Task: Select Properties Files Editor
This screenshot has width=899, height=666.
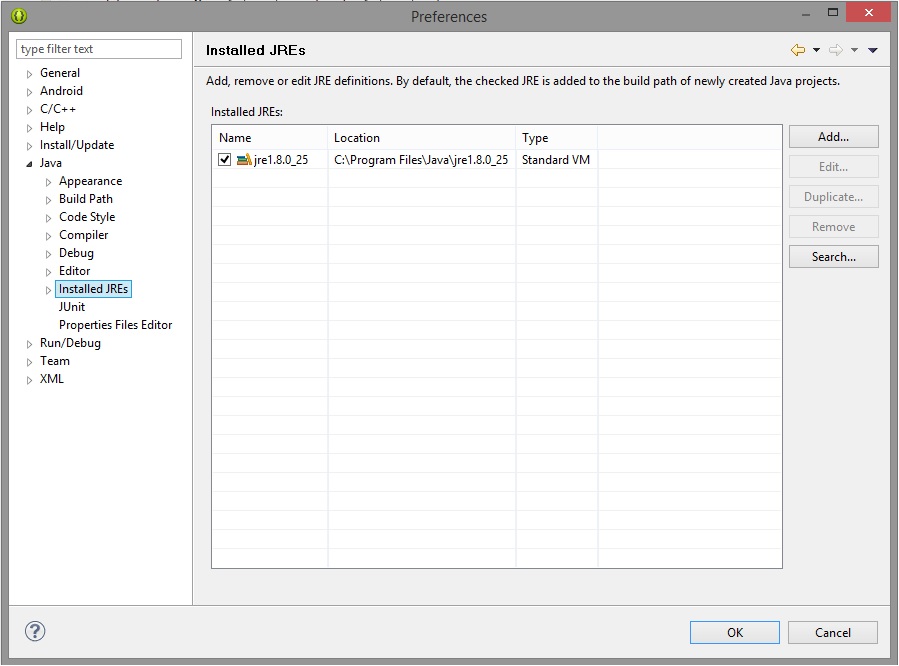Action: coord(115,325)
